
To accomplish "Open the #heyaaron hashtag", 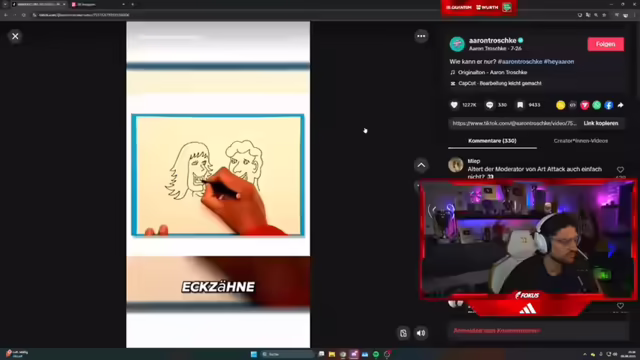I will click(559, 62).
